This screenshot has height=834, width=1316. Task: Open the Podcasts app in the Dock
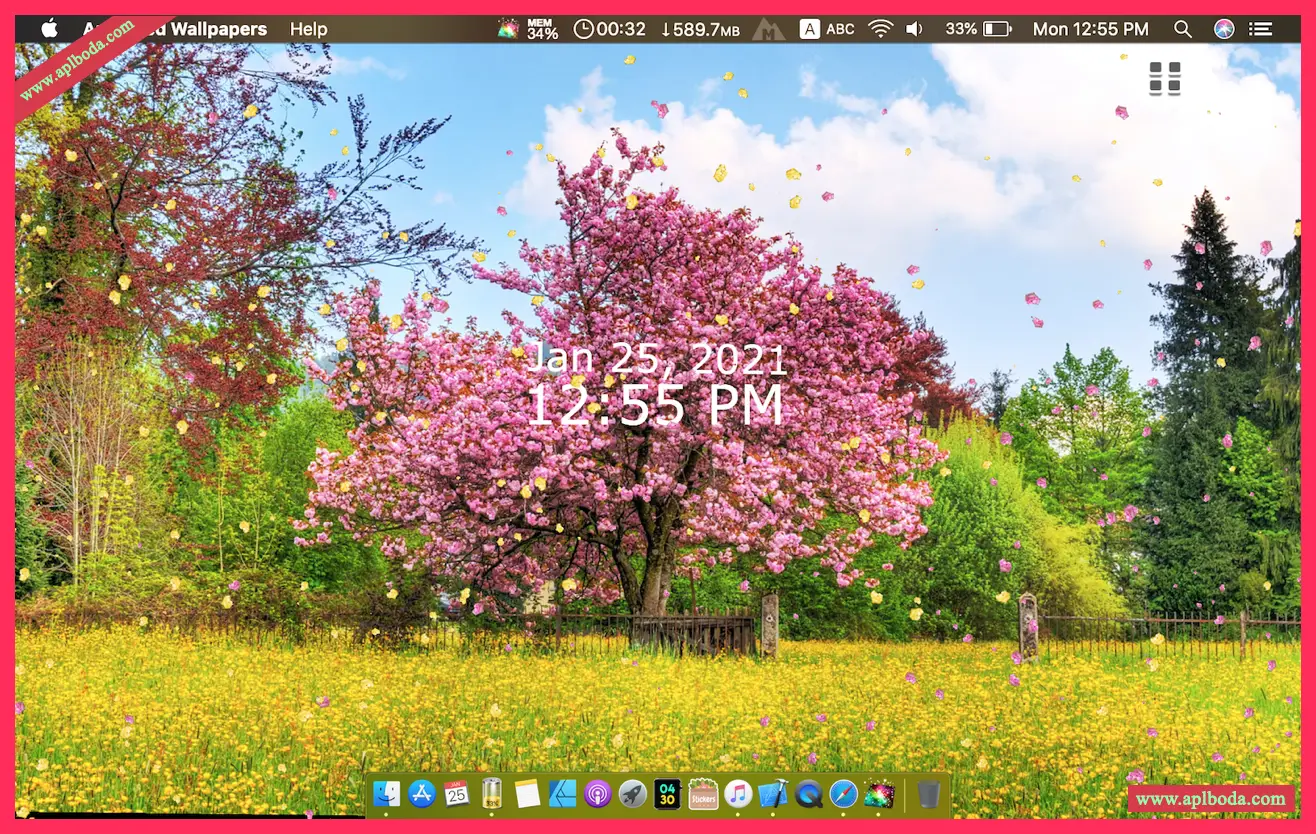click(x=598, y=794)
